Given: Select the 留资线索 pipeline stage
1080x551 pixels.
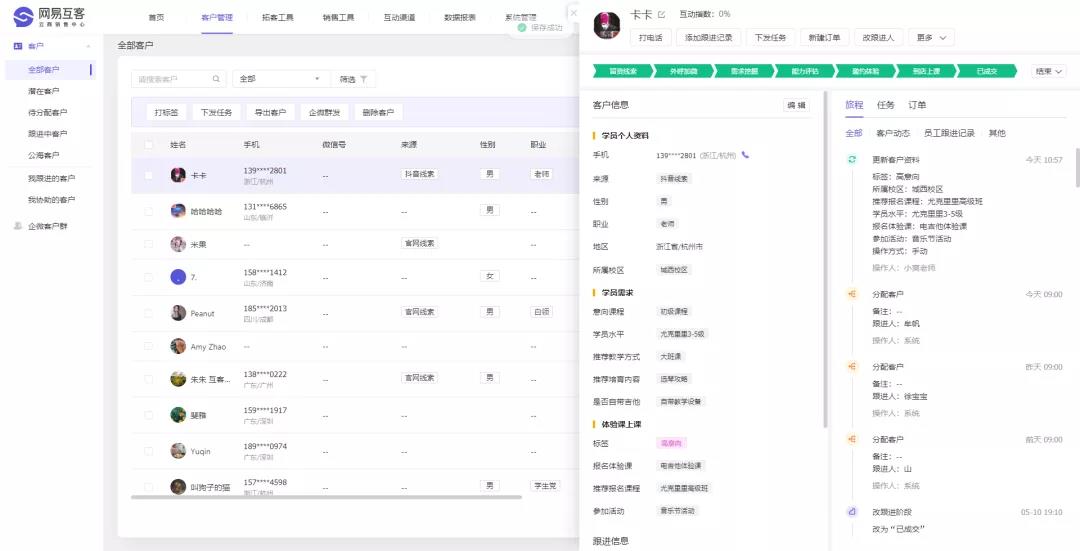Looking at the screenshot, I should point(623,71).
